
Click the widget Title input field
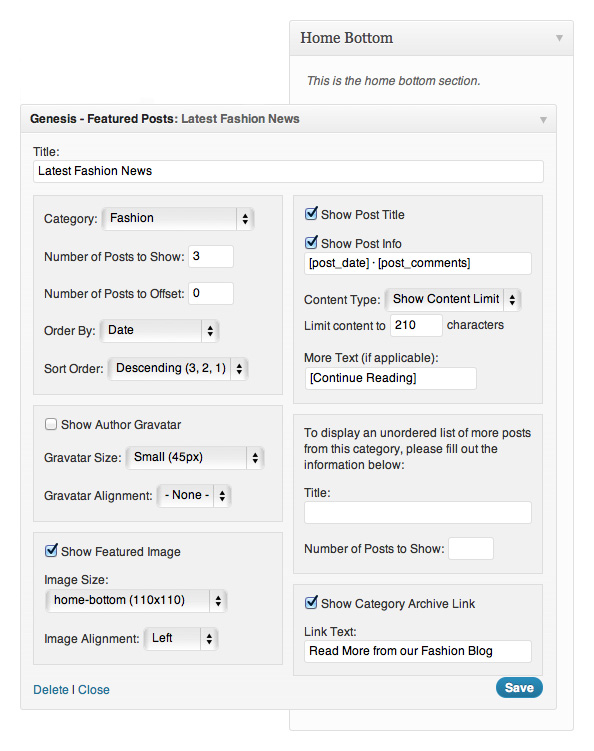tap(288, 171)
